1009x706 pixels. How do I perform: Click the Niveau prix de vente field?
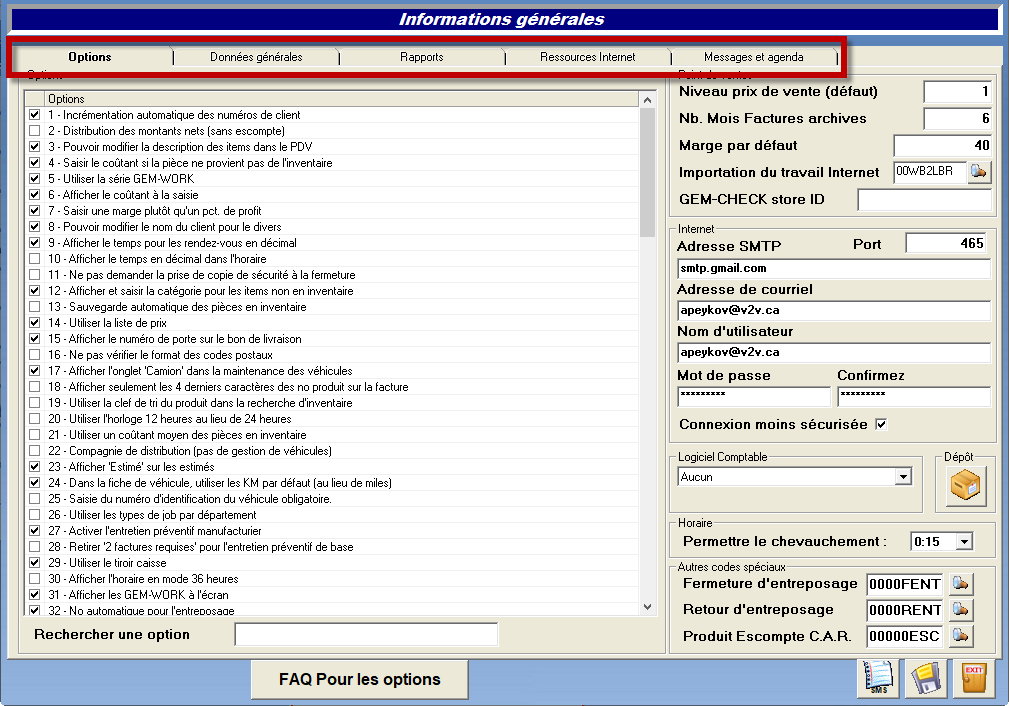958,91
